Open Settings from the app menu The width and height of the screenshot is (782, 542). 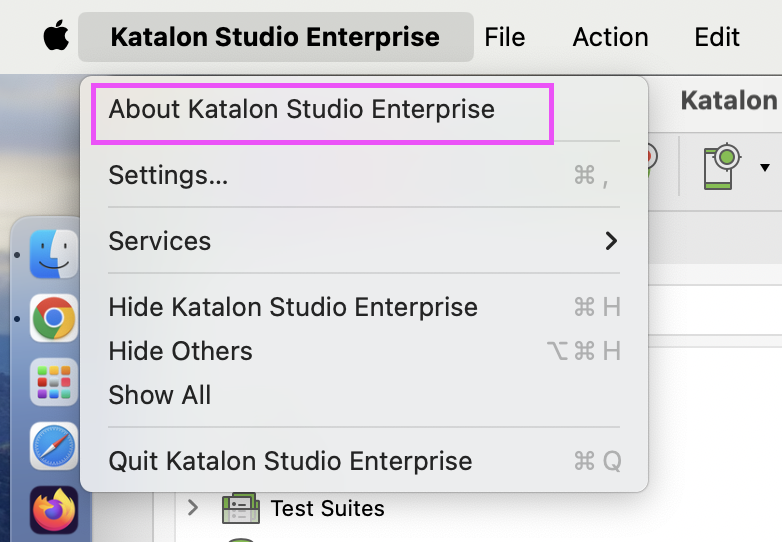tap(168, 175)
